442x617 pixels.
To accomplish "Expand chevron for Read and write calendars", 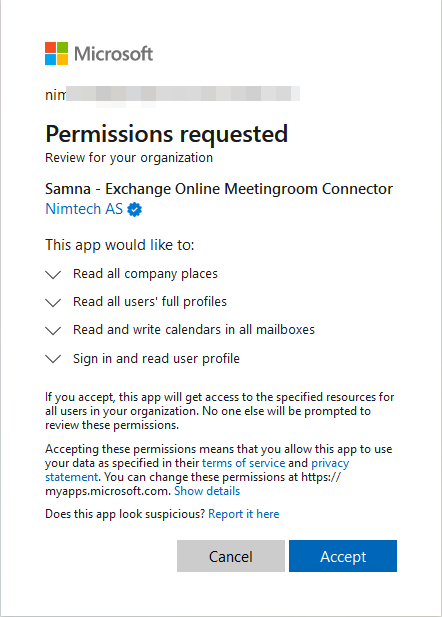I will click(53, 330).
